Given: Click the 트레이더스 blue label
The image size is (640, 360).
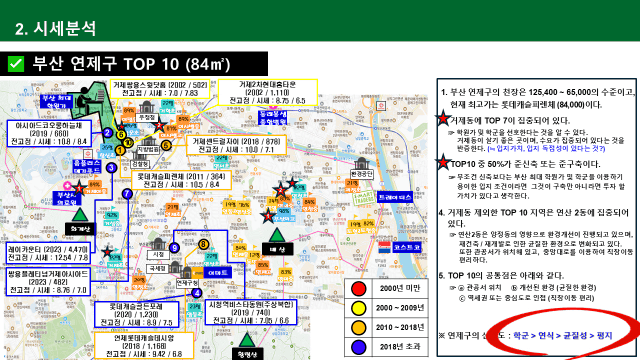Looking at the screenshot, I should click(x=394, y=197).
